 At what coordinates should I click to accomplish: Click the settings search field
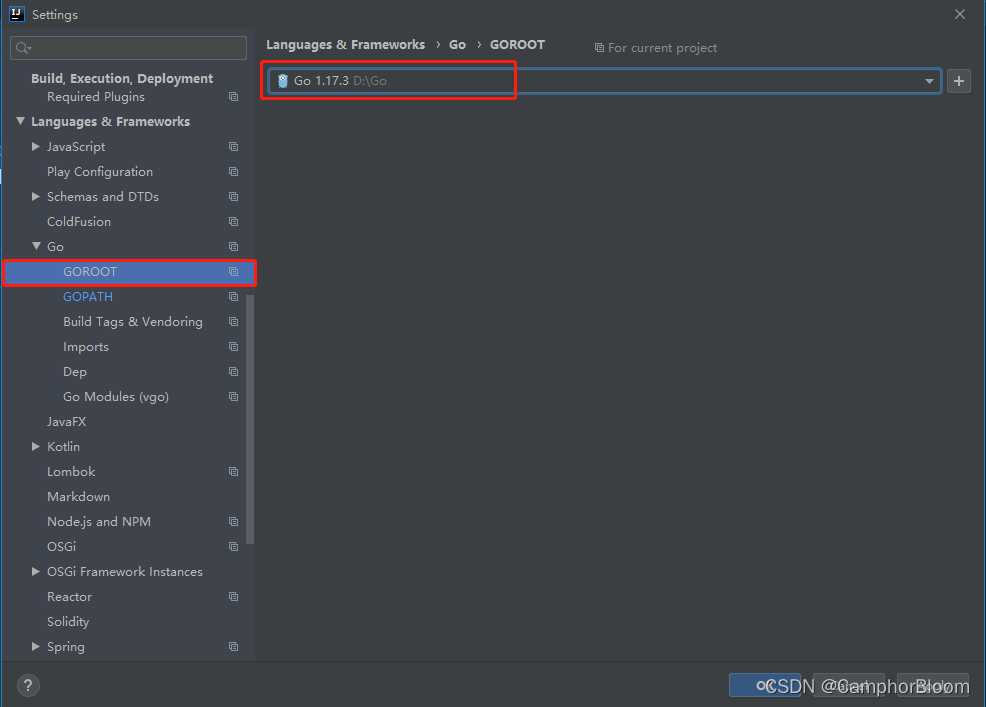(128, 47)
